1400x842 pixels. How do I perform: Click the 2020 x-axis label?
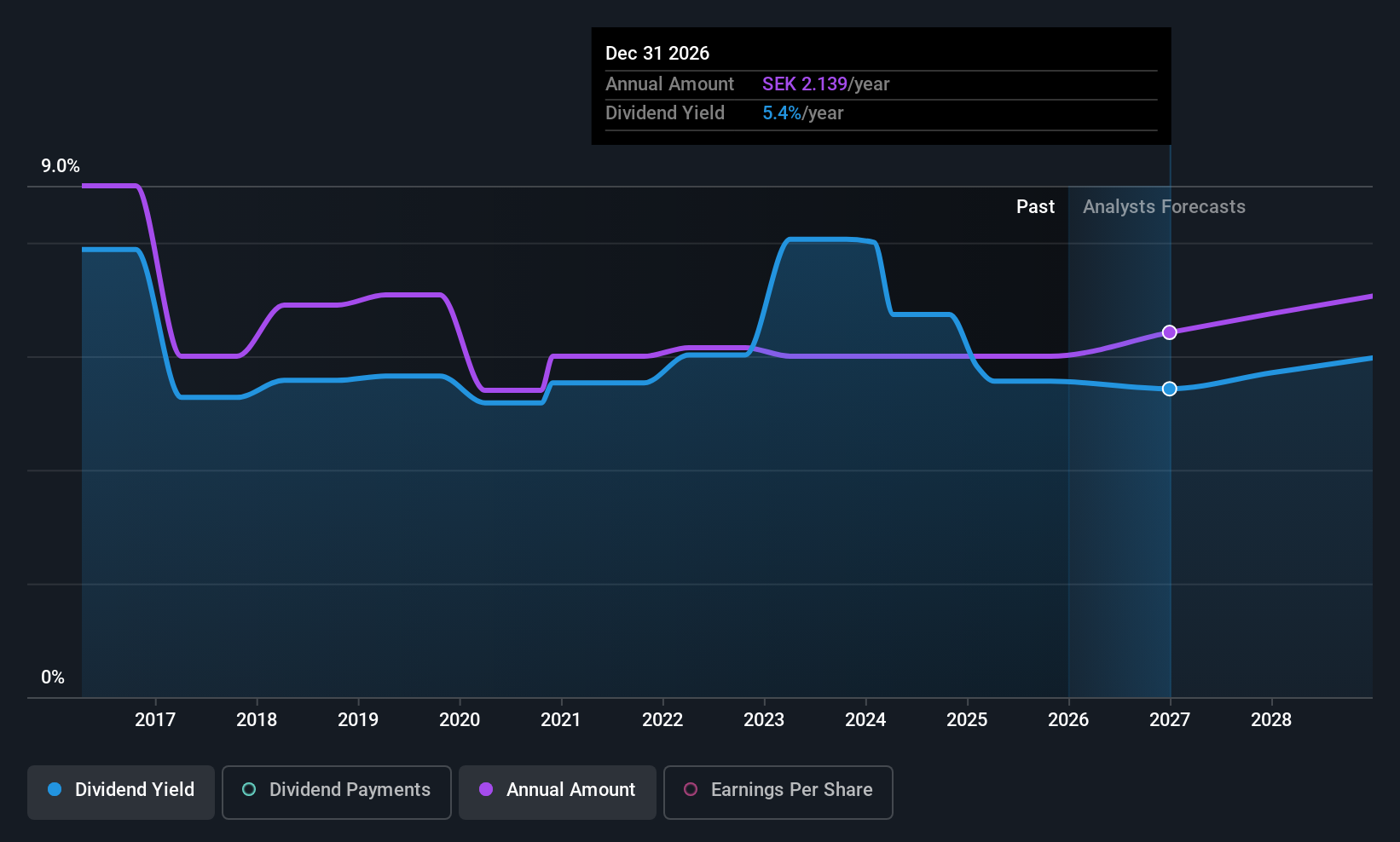460,720
